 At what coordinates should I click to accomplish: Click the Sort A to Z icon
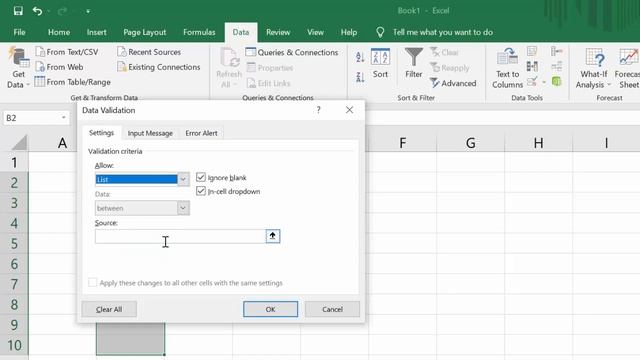point(360,57)
